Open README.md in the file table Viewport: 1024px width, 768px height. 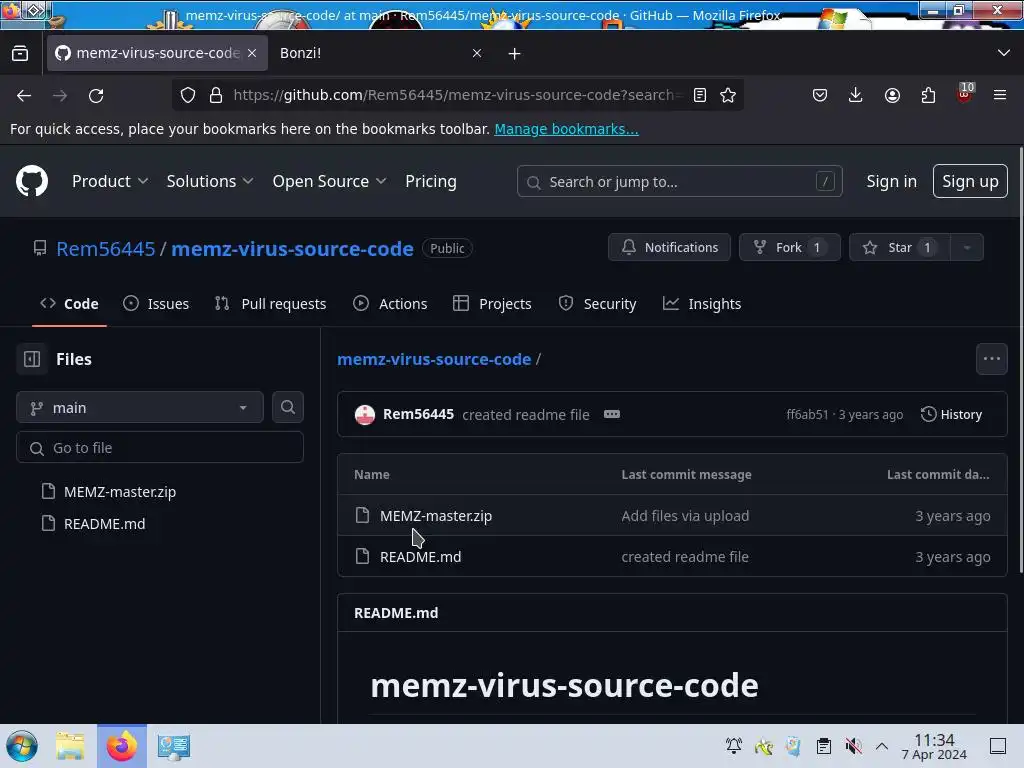(x=421, y=557)
